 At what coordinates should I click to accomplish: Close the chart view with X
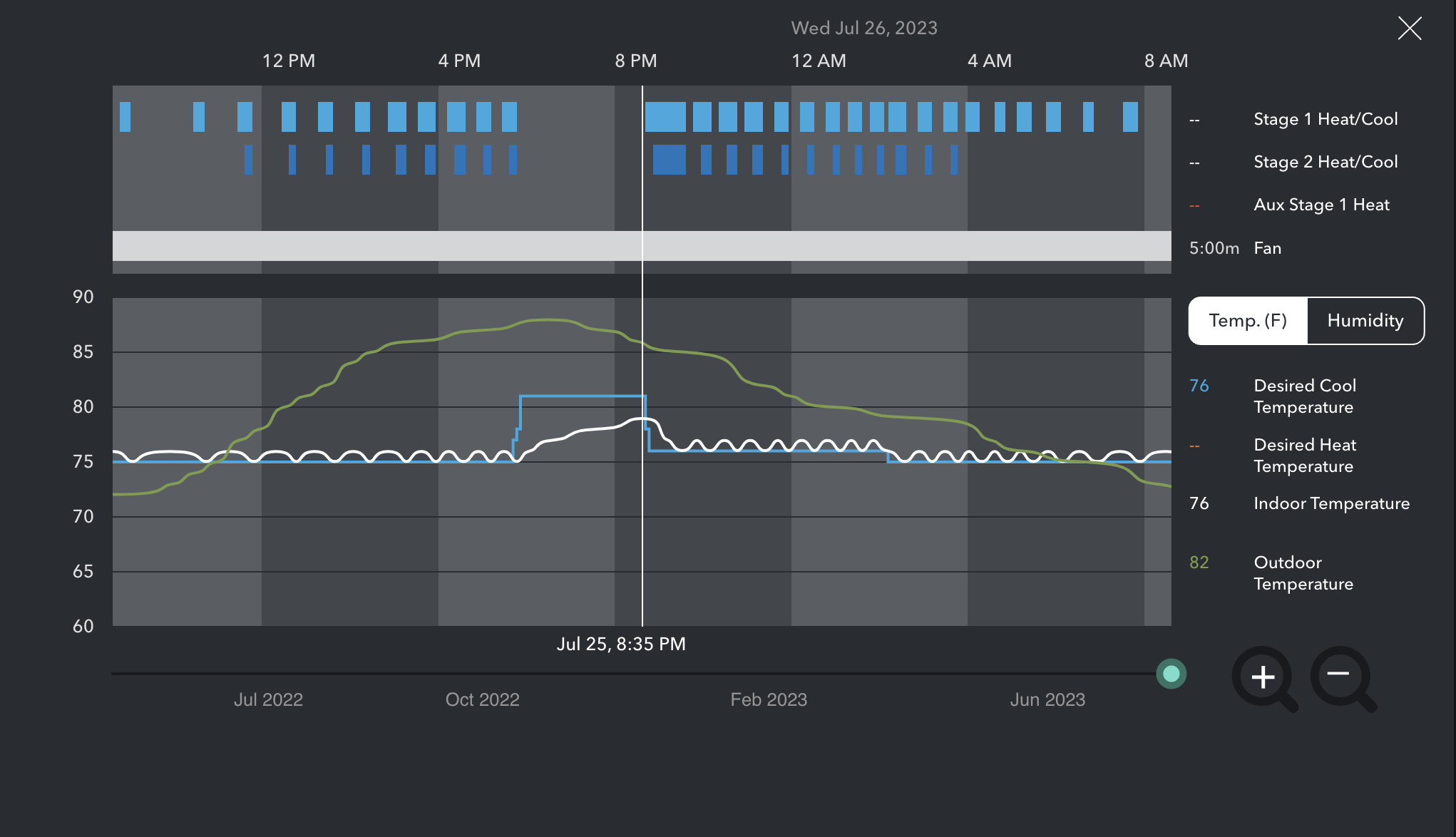click(x=1409, y=29)
